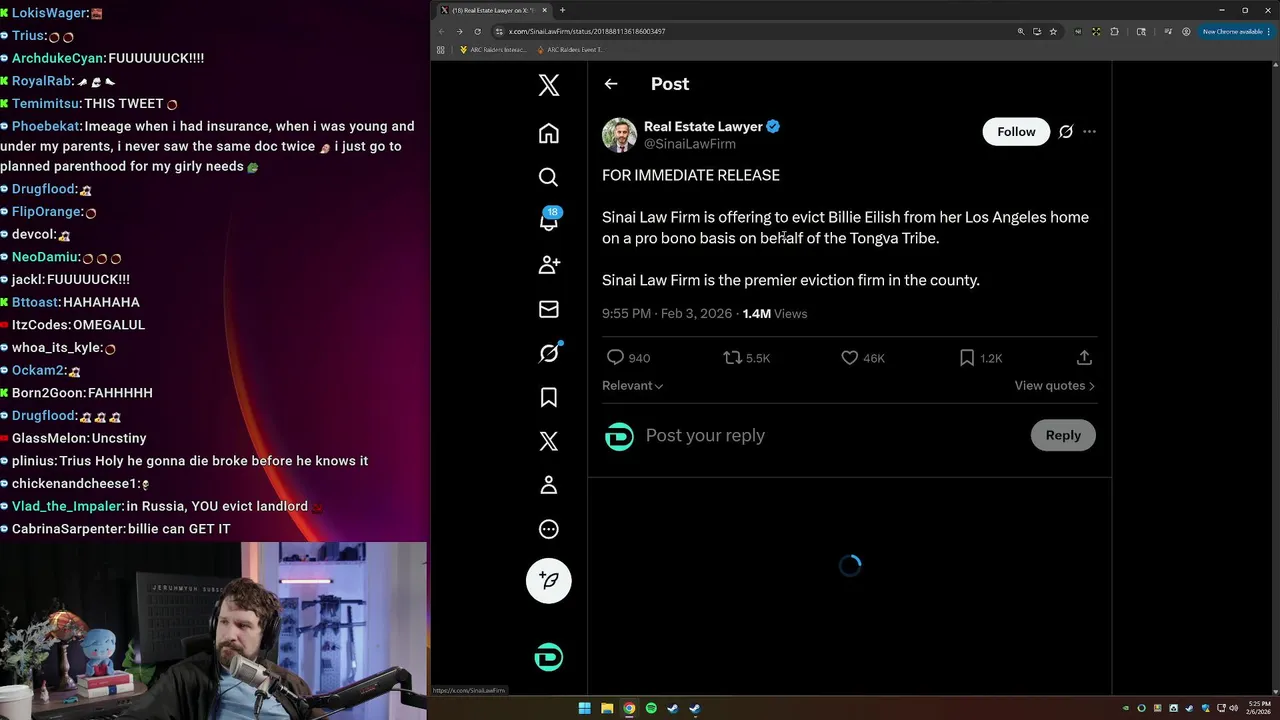This screenshot has width=1280, height=720.
Task: Click Chrome icon in taskbar
Action: (629, 709)
